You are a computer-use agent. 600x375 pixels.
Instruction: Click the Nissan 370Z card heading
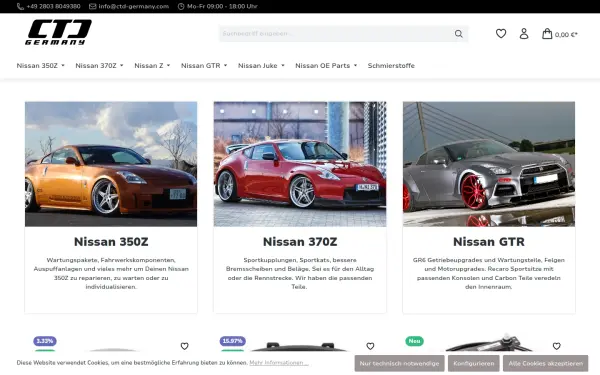300,242
